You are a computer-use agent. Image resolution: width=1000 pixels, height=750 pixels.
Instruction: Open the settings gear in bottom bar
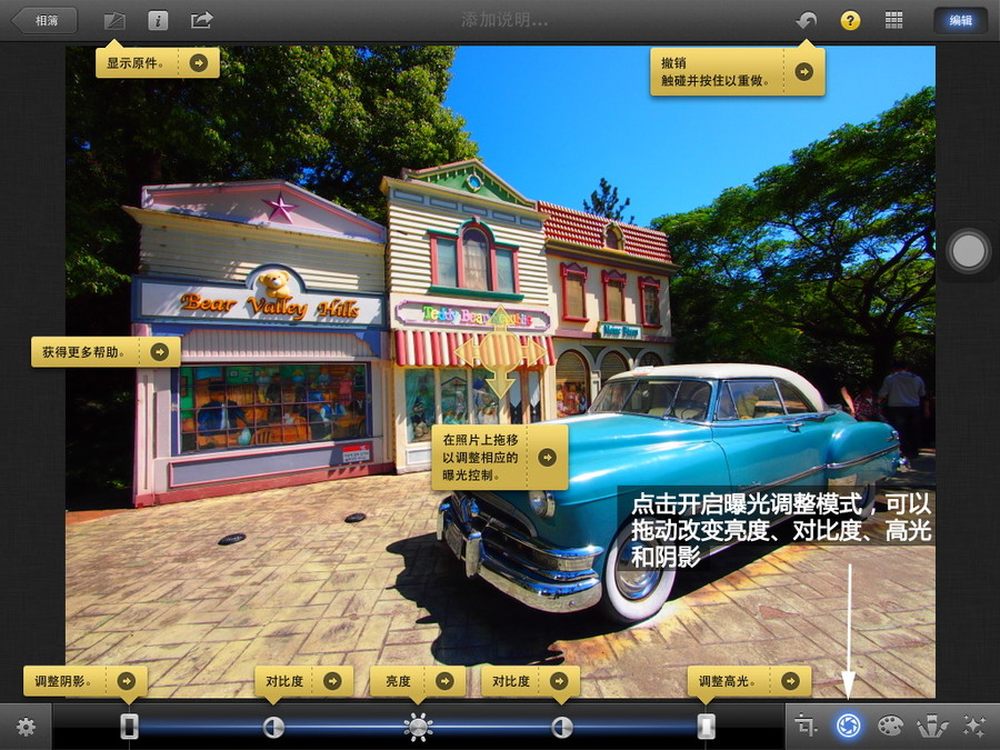pyautogui.click(x=26, y=727)
